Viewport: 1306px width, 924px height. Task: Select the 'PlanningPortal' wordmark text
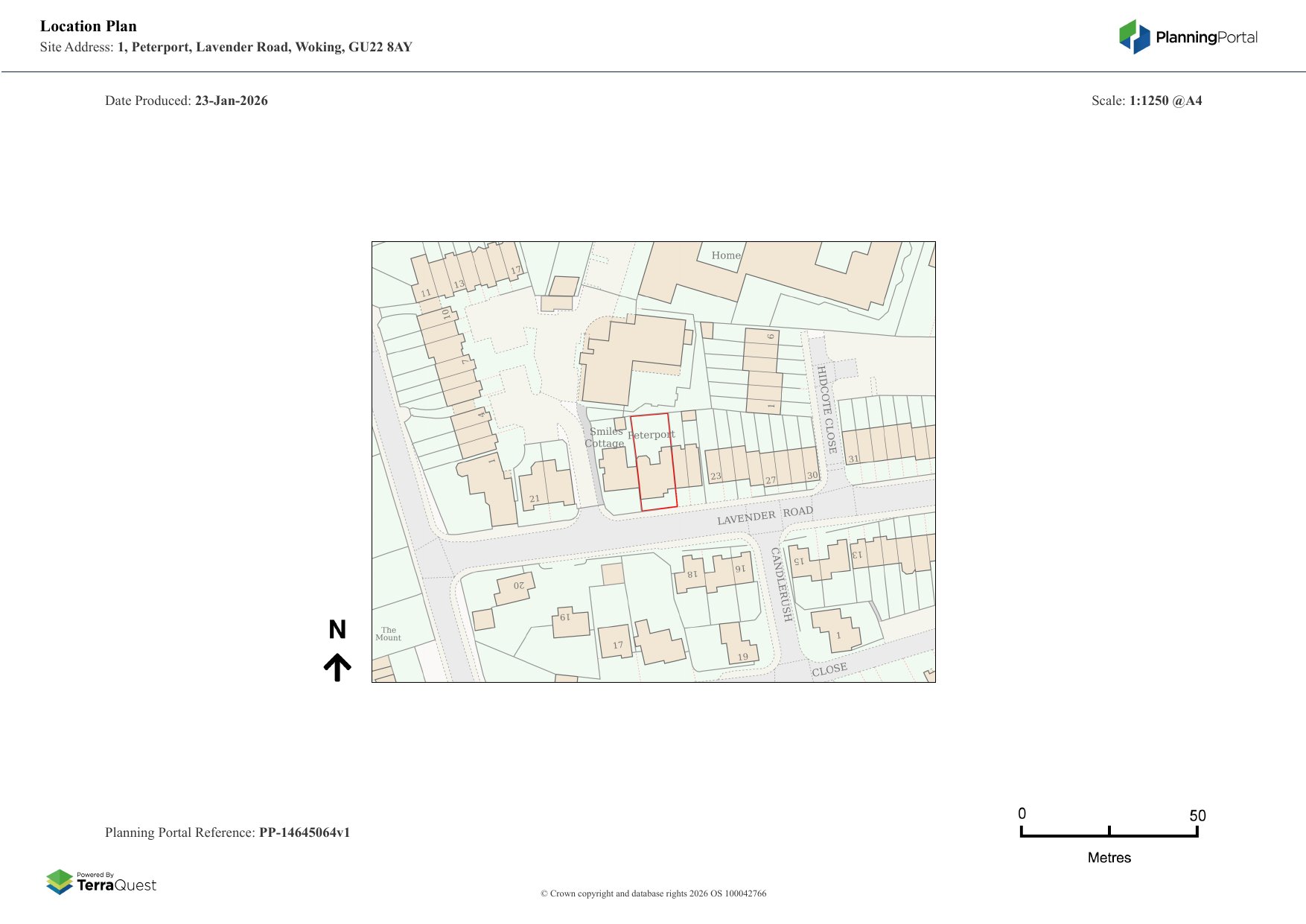pos(1206,37)
